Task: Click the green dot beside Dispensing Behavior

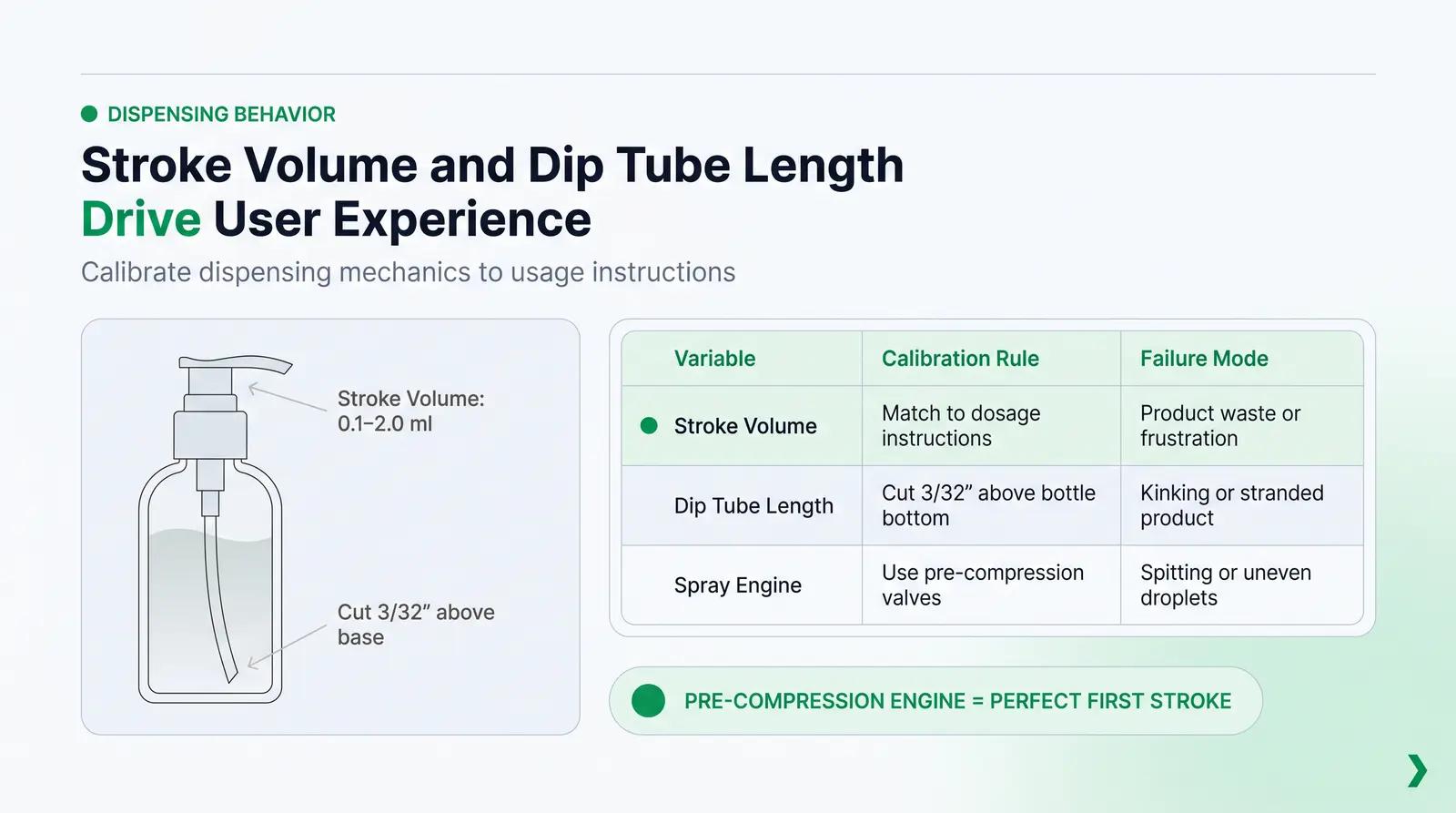Action: pyautogui.click(x=89, y=114)
